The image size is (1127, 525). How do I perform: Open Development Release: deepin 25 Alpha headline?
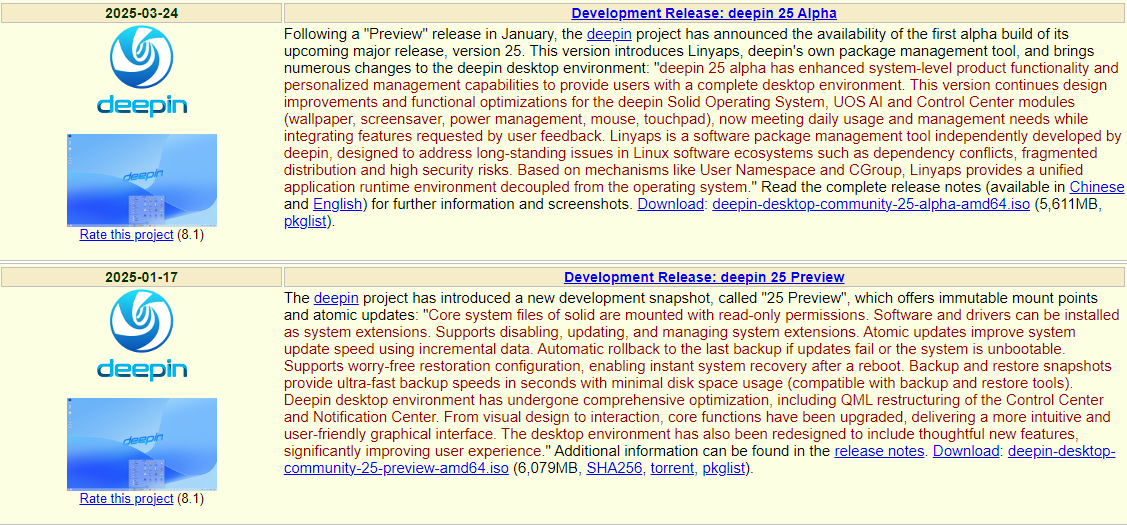coord(704,13)
